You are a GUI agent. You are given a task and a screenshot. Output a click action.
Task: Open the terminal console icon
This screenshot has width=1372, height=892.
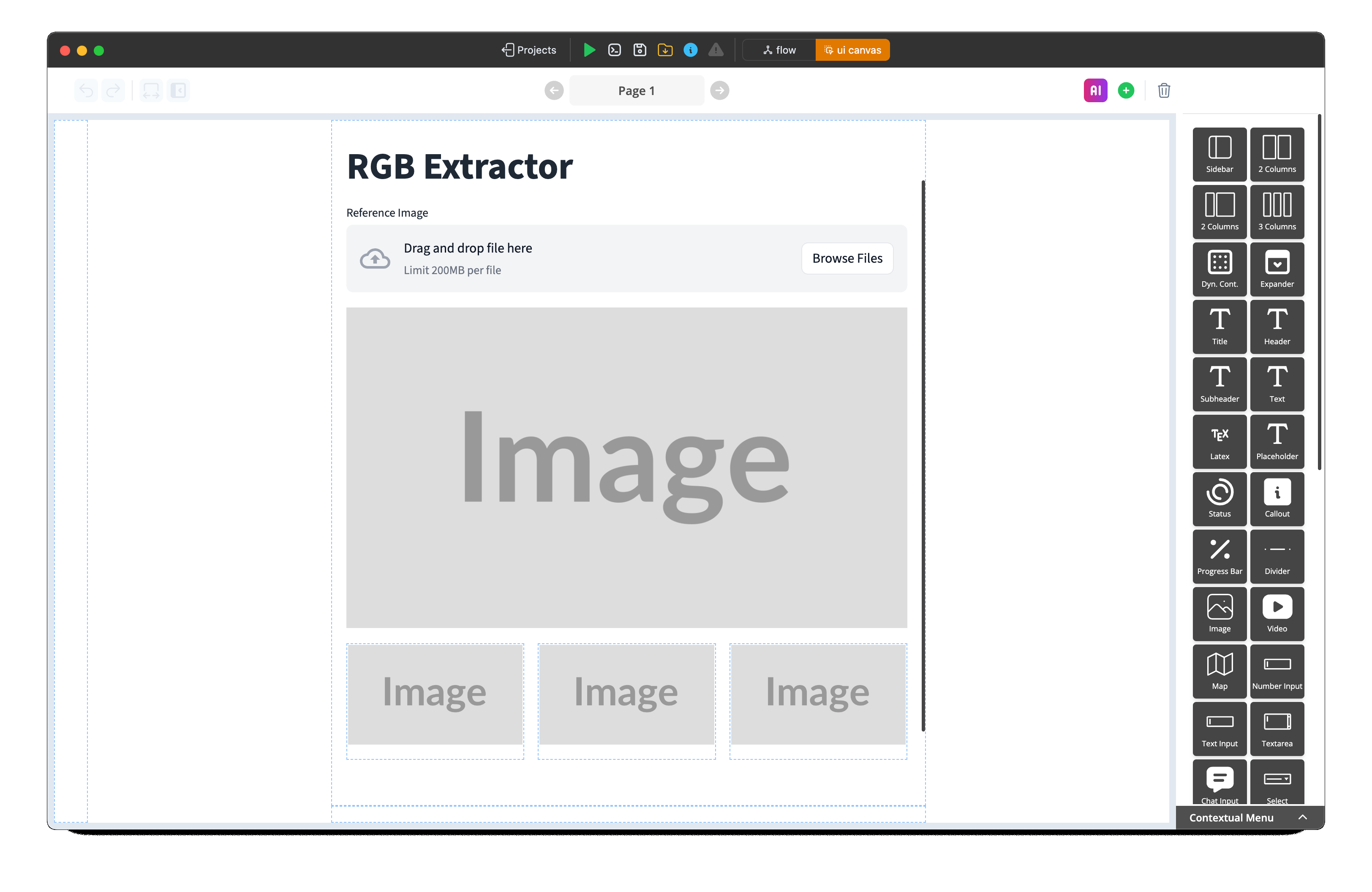(x=615, y=50)
